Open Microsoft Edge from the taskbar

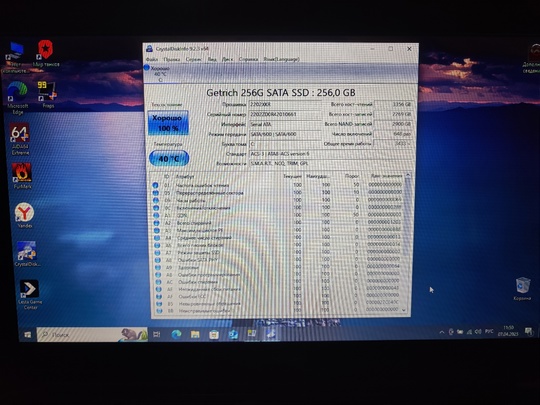click(x=176, y=334)
